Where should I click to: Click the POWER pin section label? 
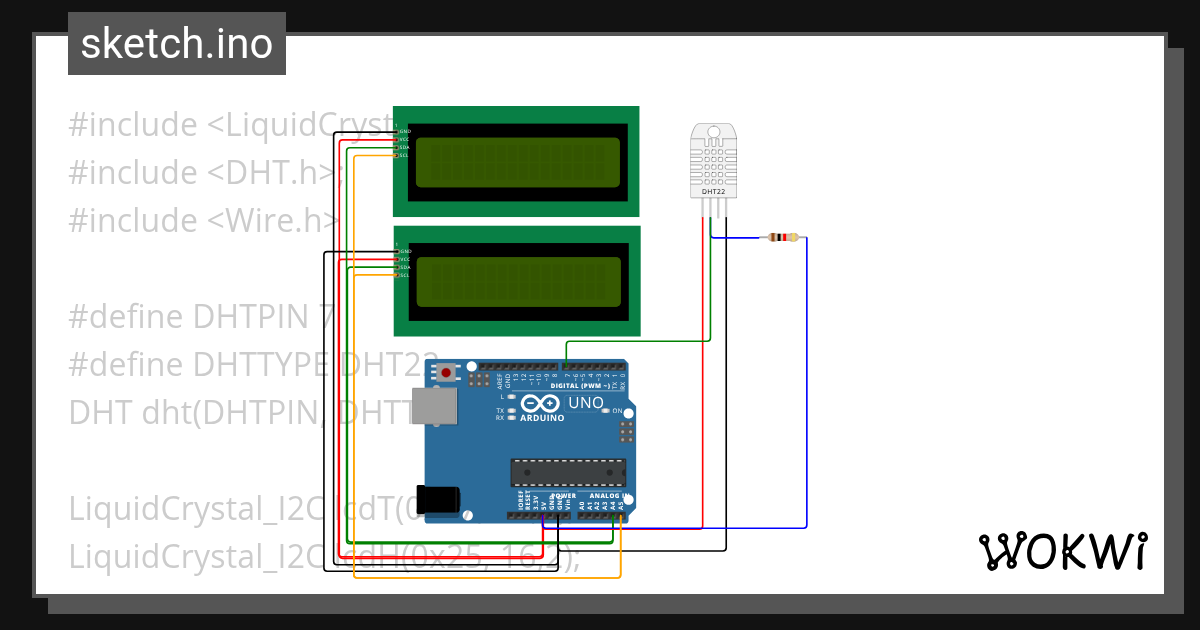tap(565, 496)
